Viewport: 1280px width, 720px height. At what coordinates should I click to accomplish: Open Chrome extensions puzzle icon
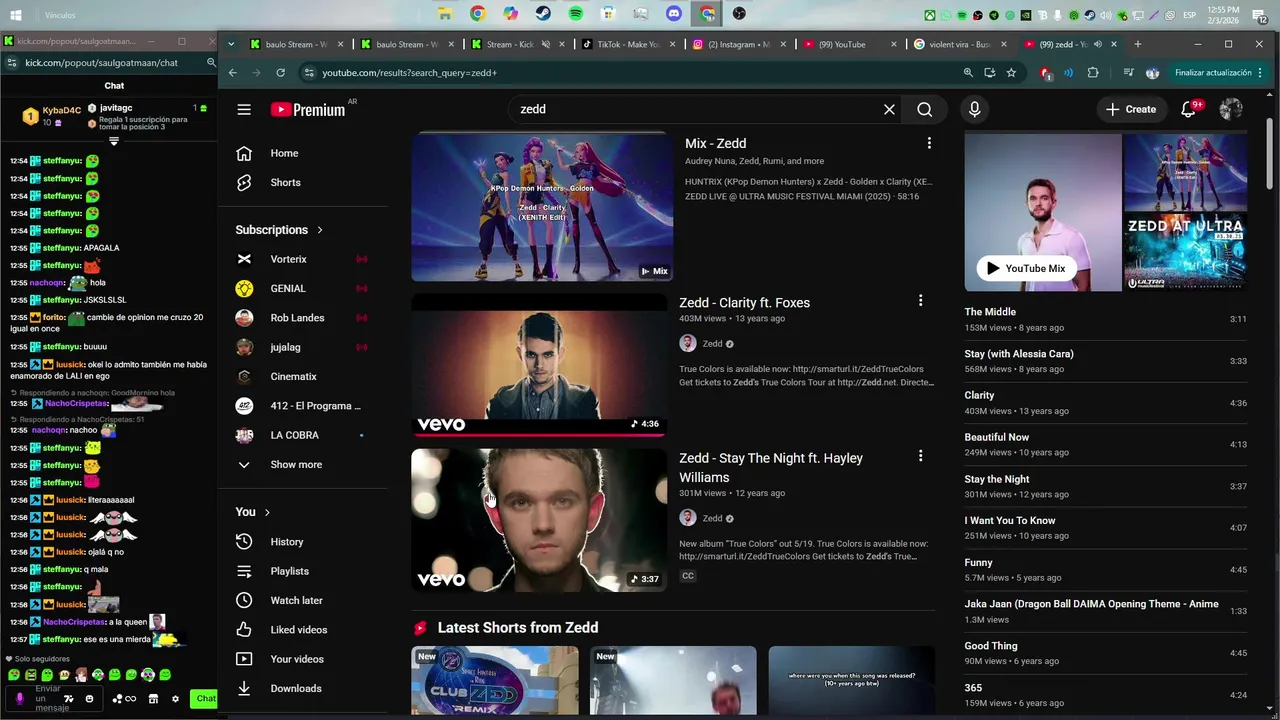pos(1092,73)
